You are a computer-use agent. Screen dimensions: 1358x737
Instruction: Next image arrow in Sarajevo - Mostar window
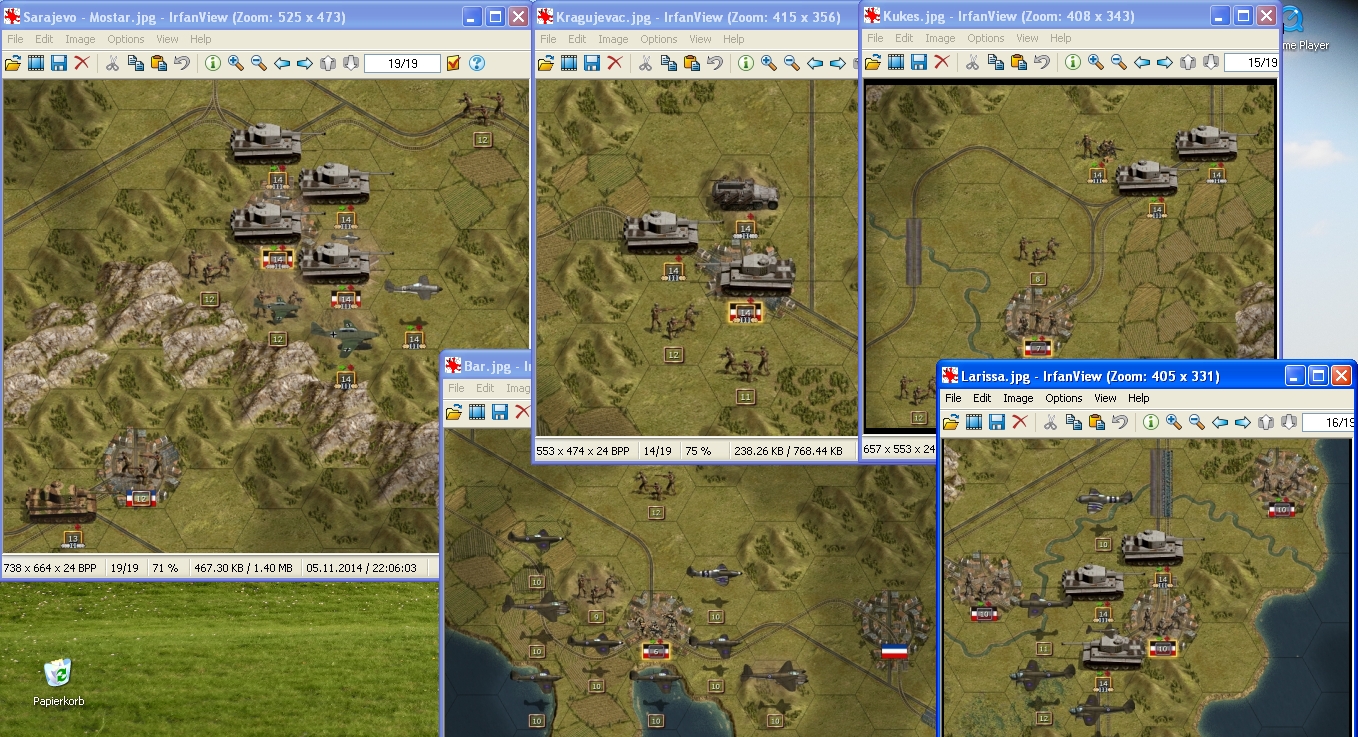pyautogui.click(x=305, y=63)
